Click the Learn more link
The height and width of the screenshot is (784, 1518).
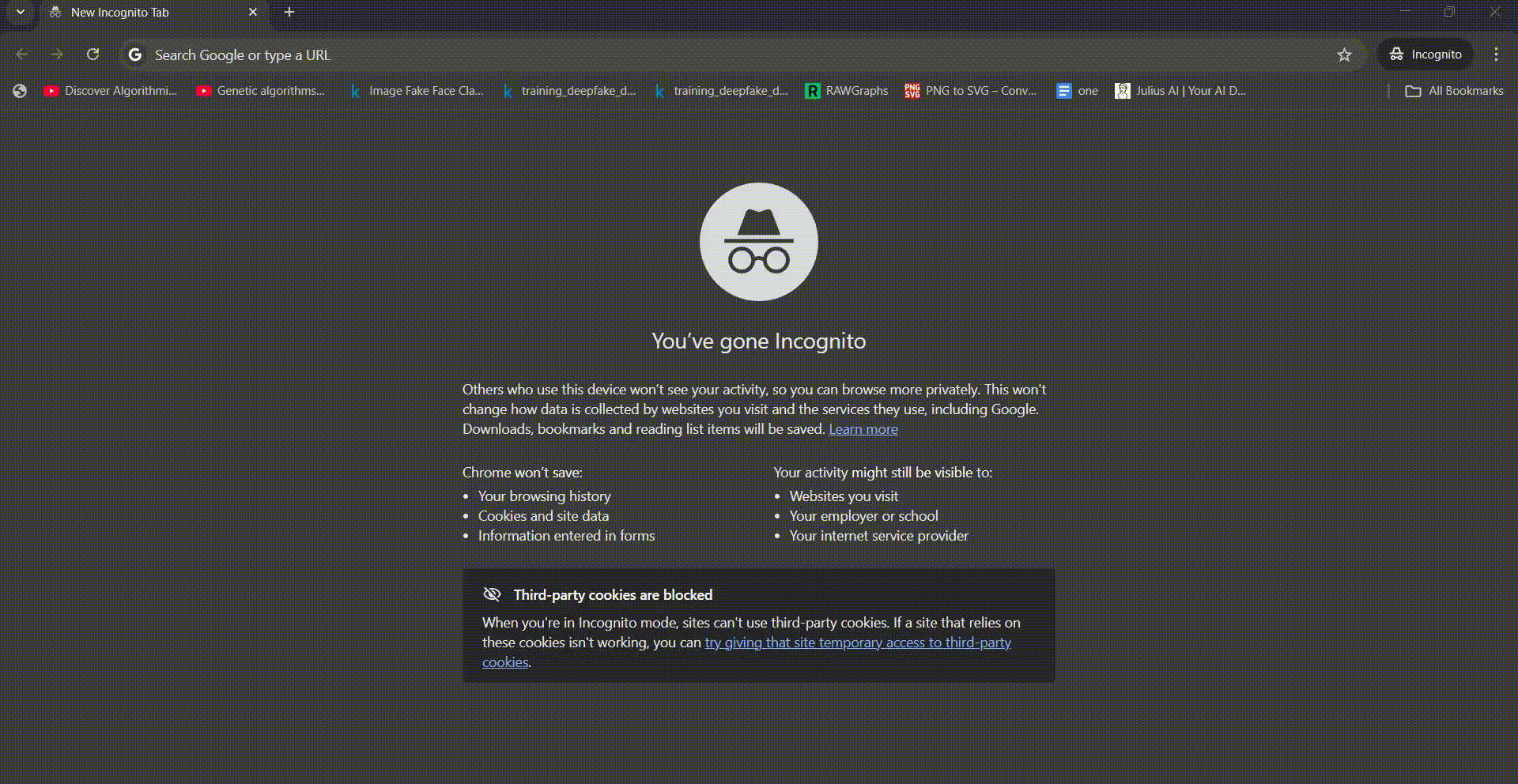863,429
